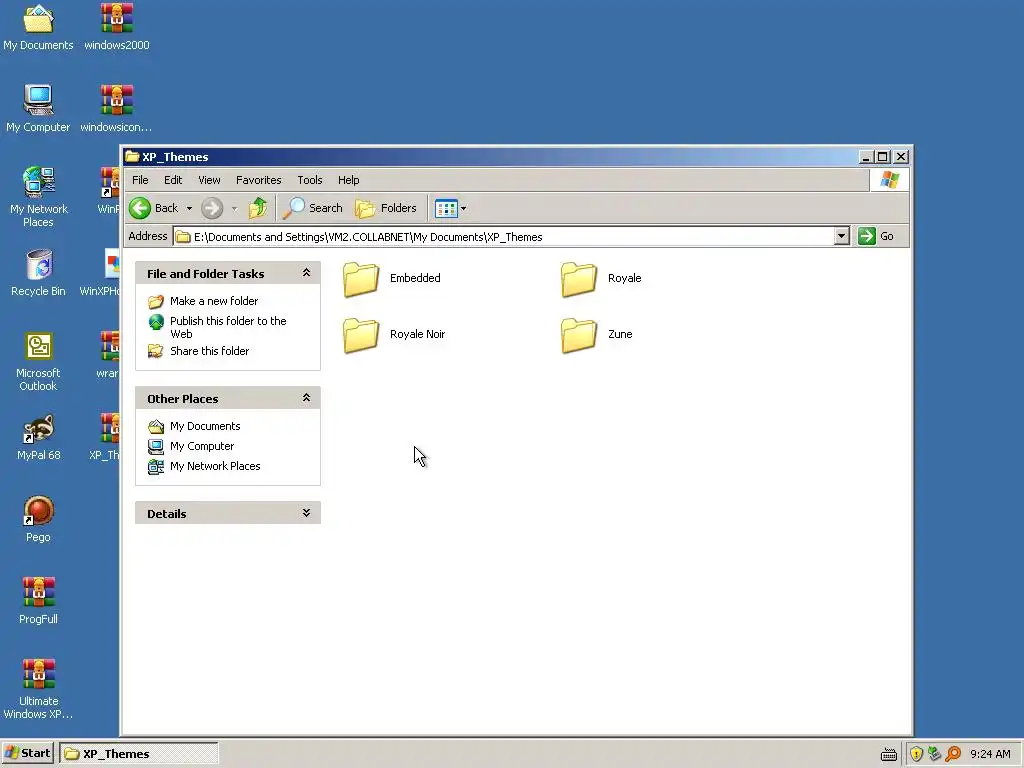Screen dimensions: 1024x768
Task: Select the Royale Noir folder
Action: tap(394, 334)
